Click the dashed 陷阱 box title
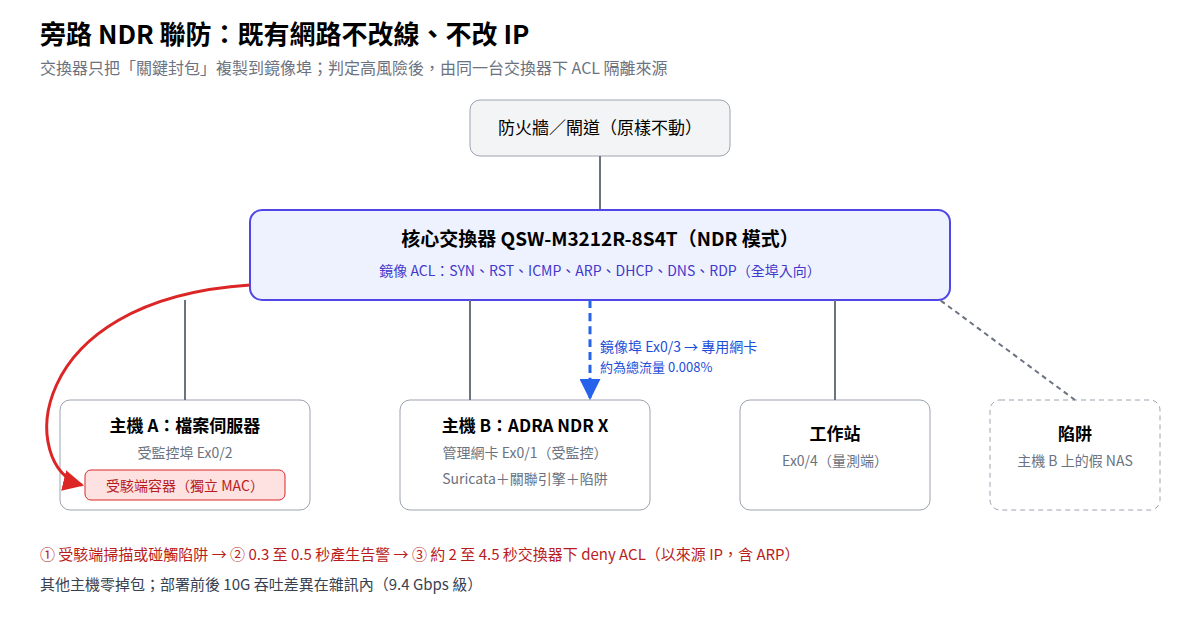The height and width of the screenshot is (640, 1200). (1075, 435)
